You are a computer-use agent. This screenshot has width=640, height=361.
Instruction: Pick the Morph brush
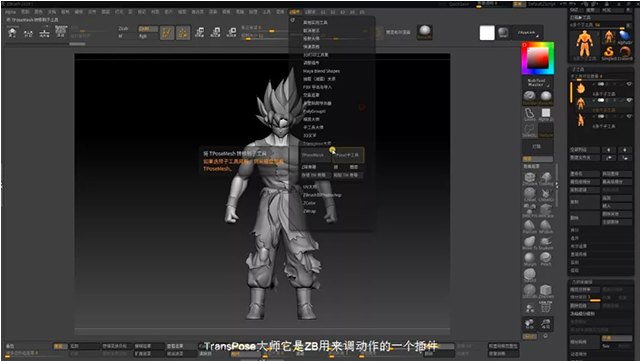point(530,258)
